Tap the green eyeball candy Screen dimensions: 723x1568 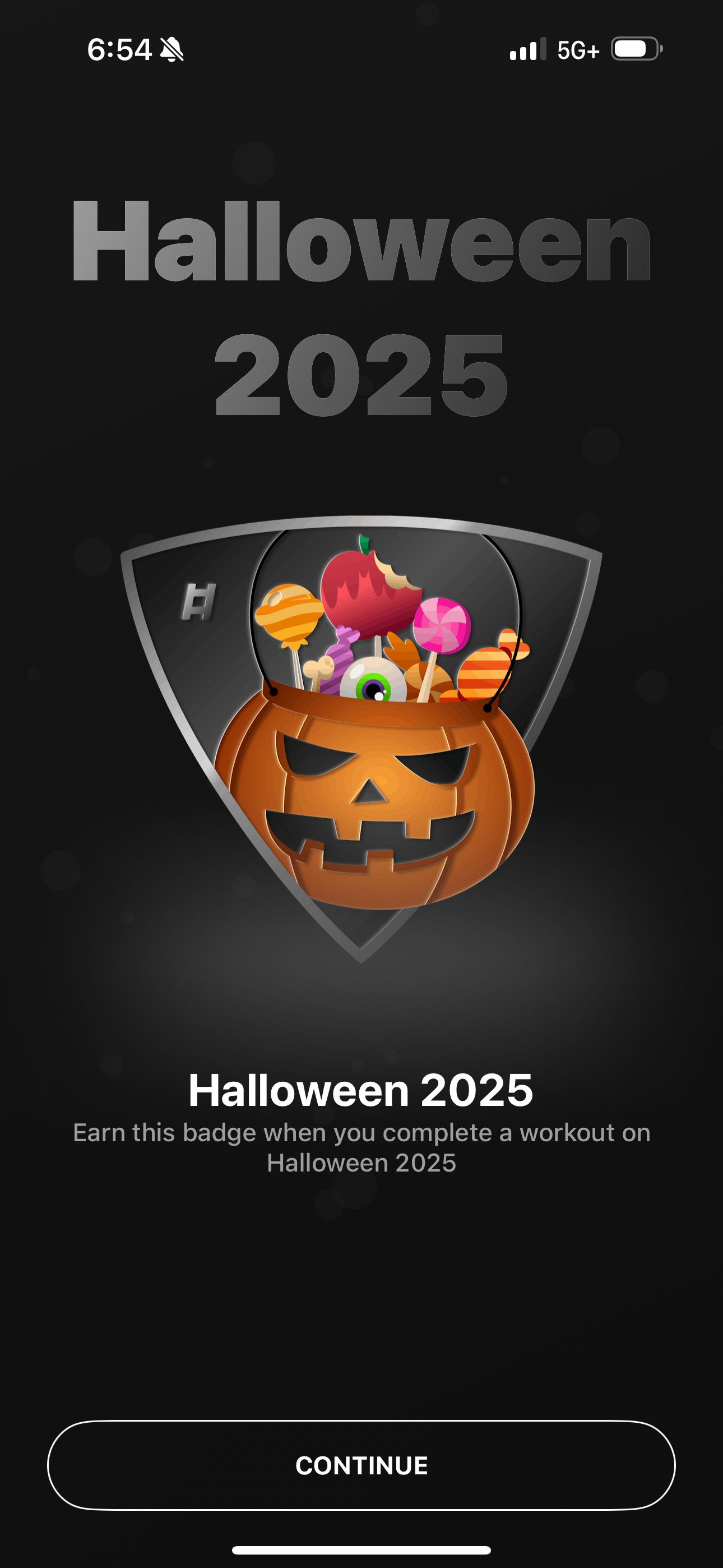pyautogui.click(x=373, y=680)
